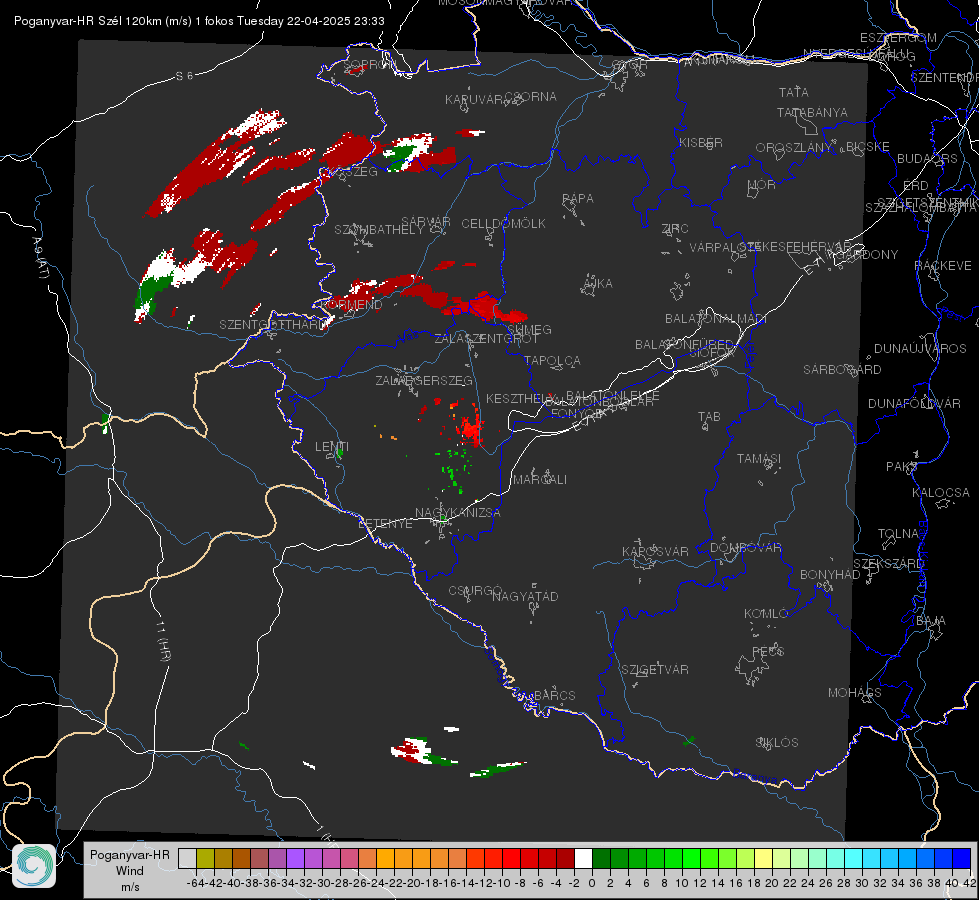Click the ZALASZENTGRÓT label
The image size is (979, 900).
pos(486,339)
